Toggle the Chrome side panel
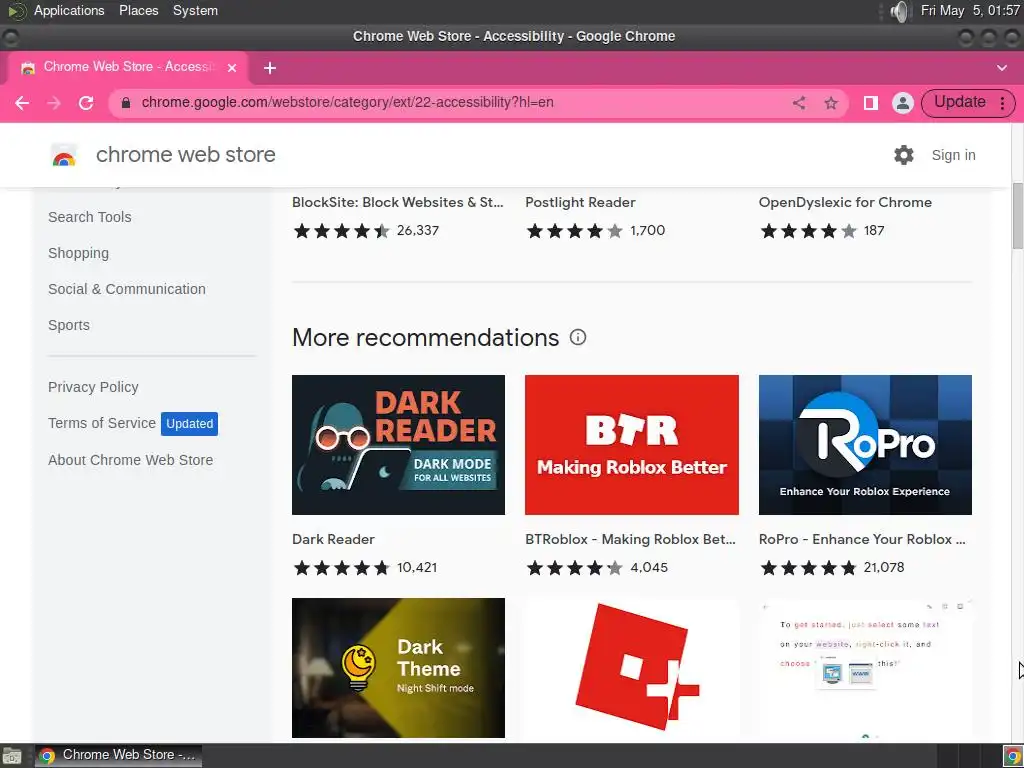 coord(871,103)
